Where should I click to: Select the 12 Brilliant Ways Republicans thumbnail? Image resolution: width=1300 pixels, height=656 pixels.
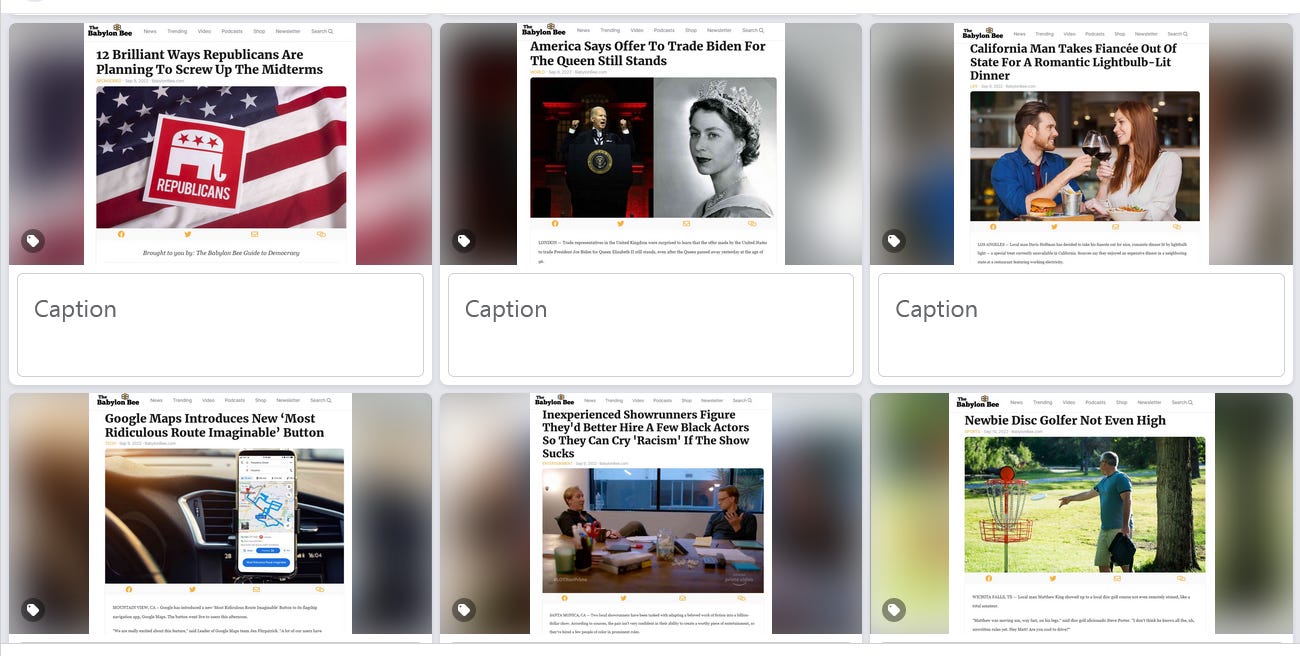pos(220,144)
